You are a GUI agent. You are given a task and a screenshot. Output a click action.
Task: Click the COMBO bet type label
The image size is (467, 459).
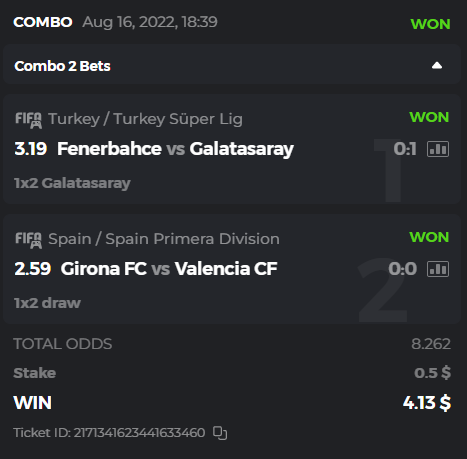[x=43, y=22]
